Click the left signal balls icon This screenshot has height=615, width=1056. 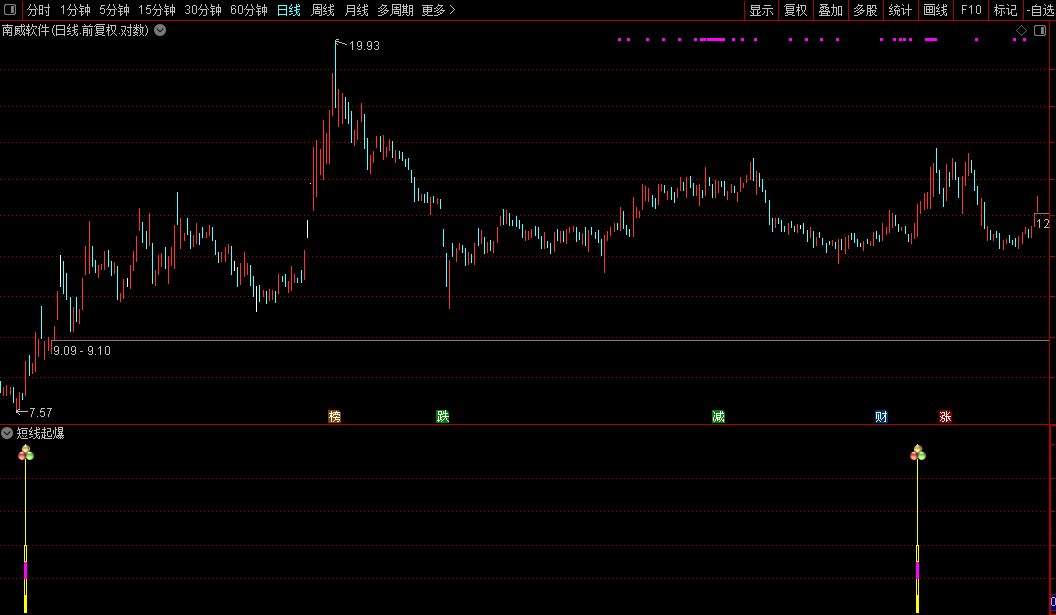tap(26, 453)
